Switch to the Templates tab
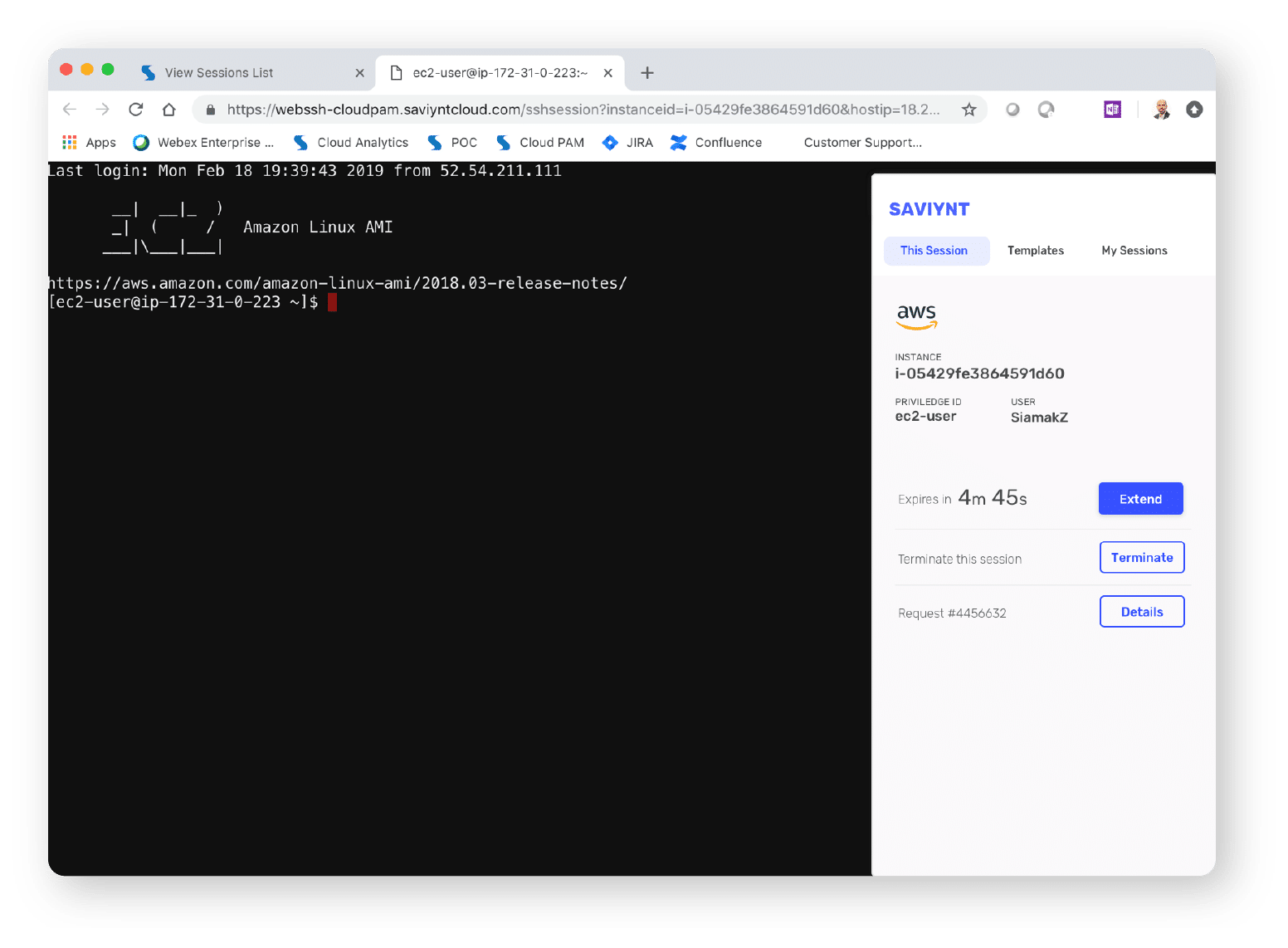1288x948 pixels. [1035, 251]
